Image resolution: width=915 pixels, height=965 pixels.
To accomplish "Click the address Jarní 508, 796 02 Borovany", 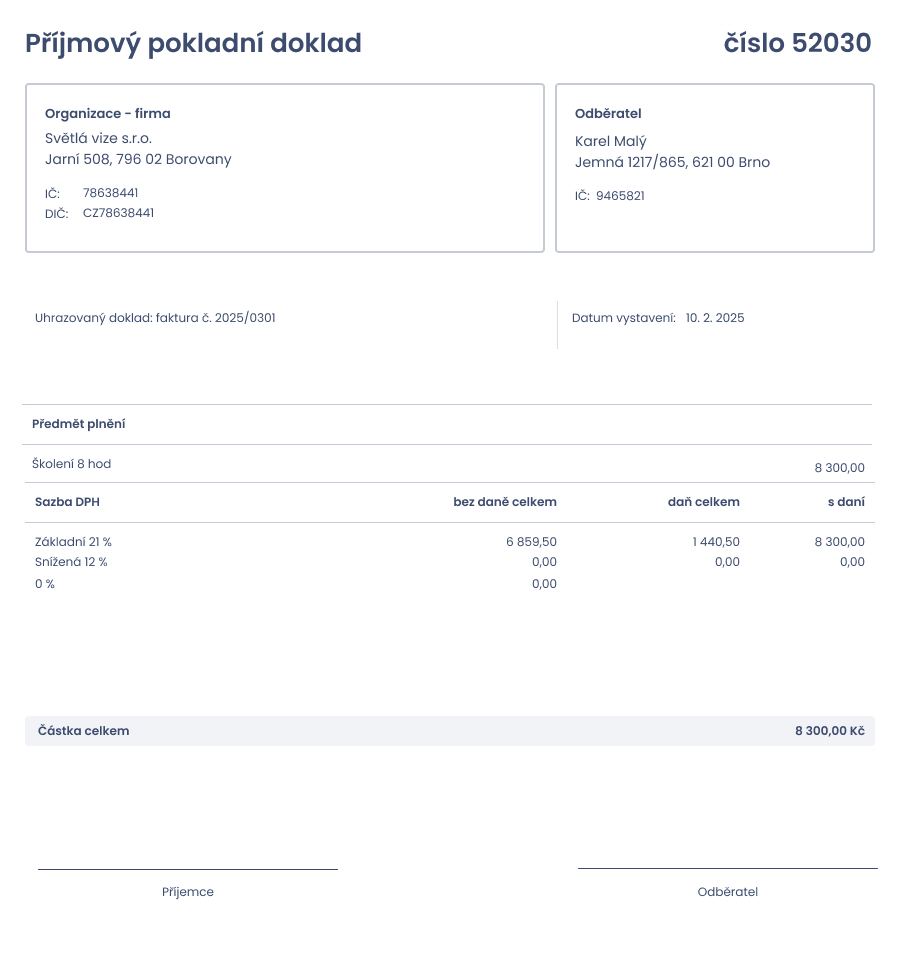I will pyautogui.click(x=138, y=159).
